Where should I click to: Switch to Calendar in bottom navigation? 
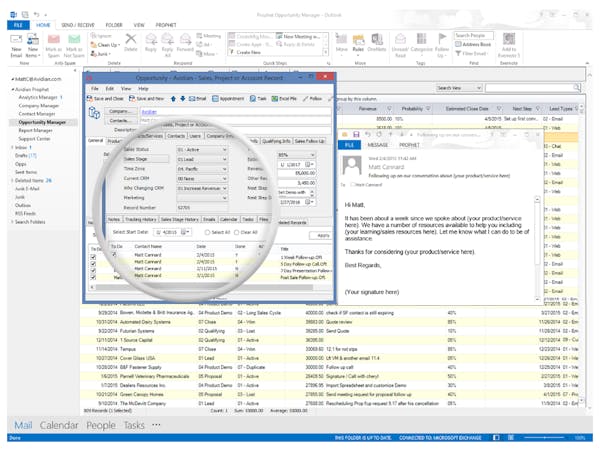coord(59,425)
